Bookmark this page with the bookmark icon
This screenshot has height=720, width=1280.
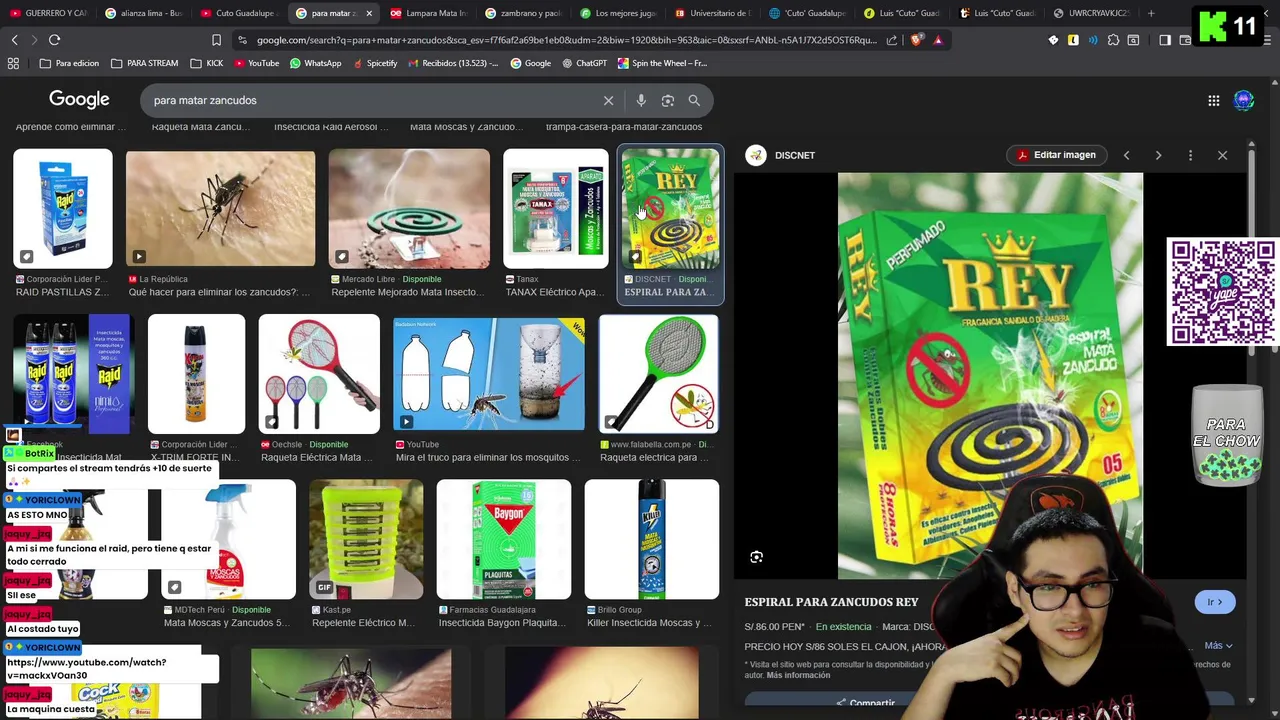coord(216,40)
